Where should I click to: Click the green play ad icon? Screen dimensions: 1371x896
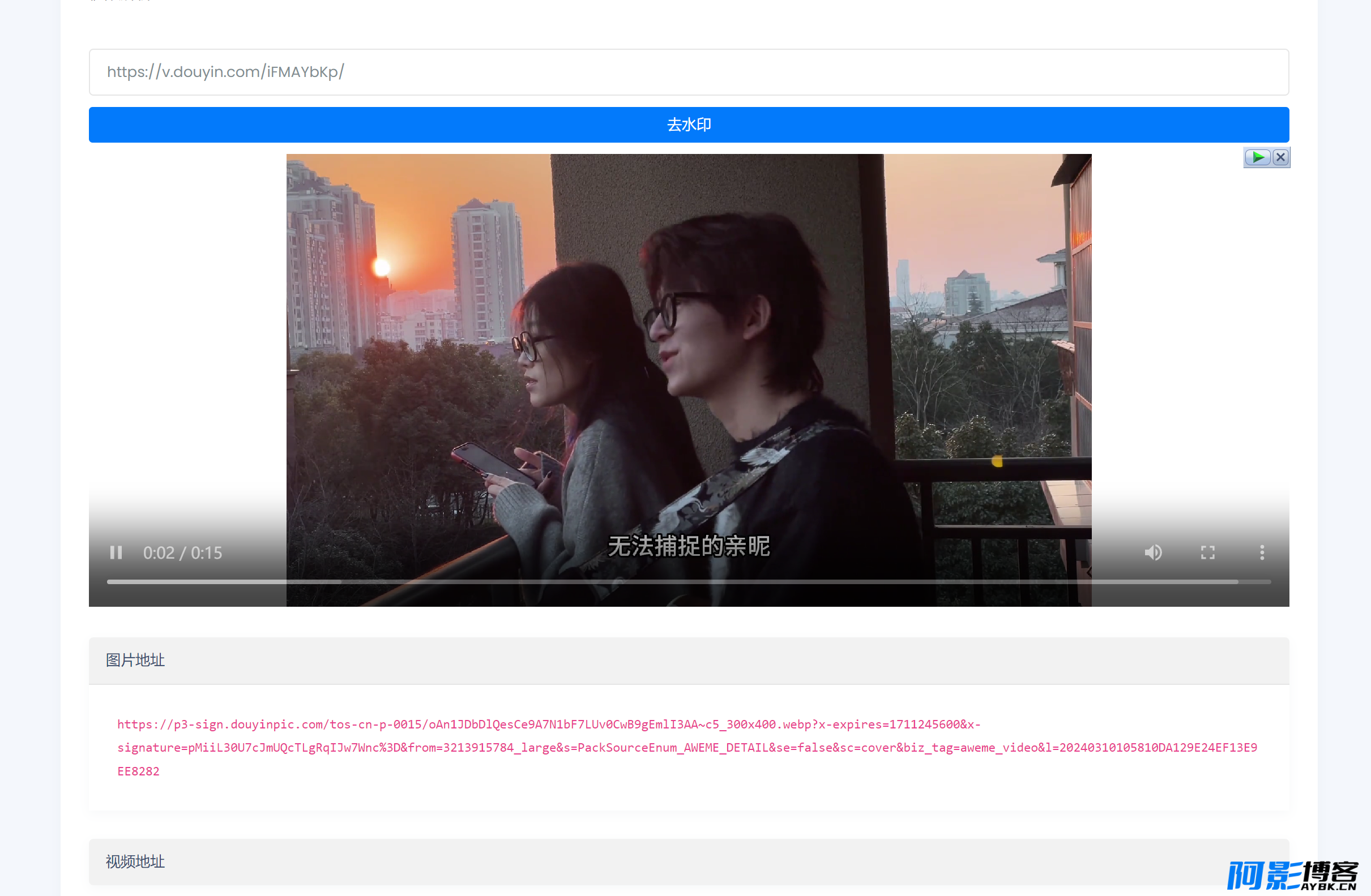click(1258, 157)
